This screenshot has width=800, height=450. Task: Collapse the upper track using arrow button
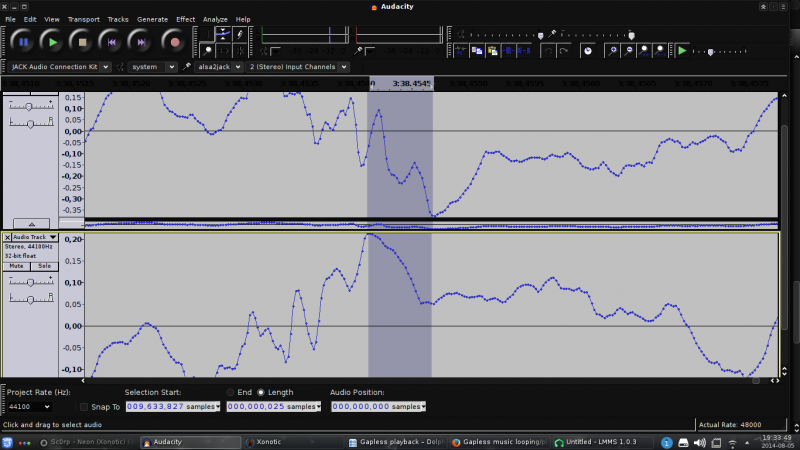[31, 224]
